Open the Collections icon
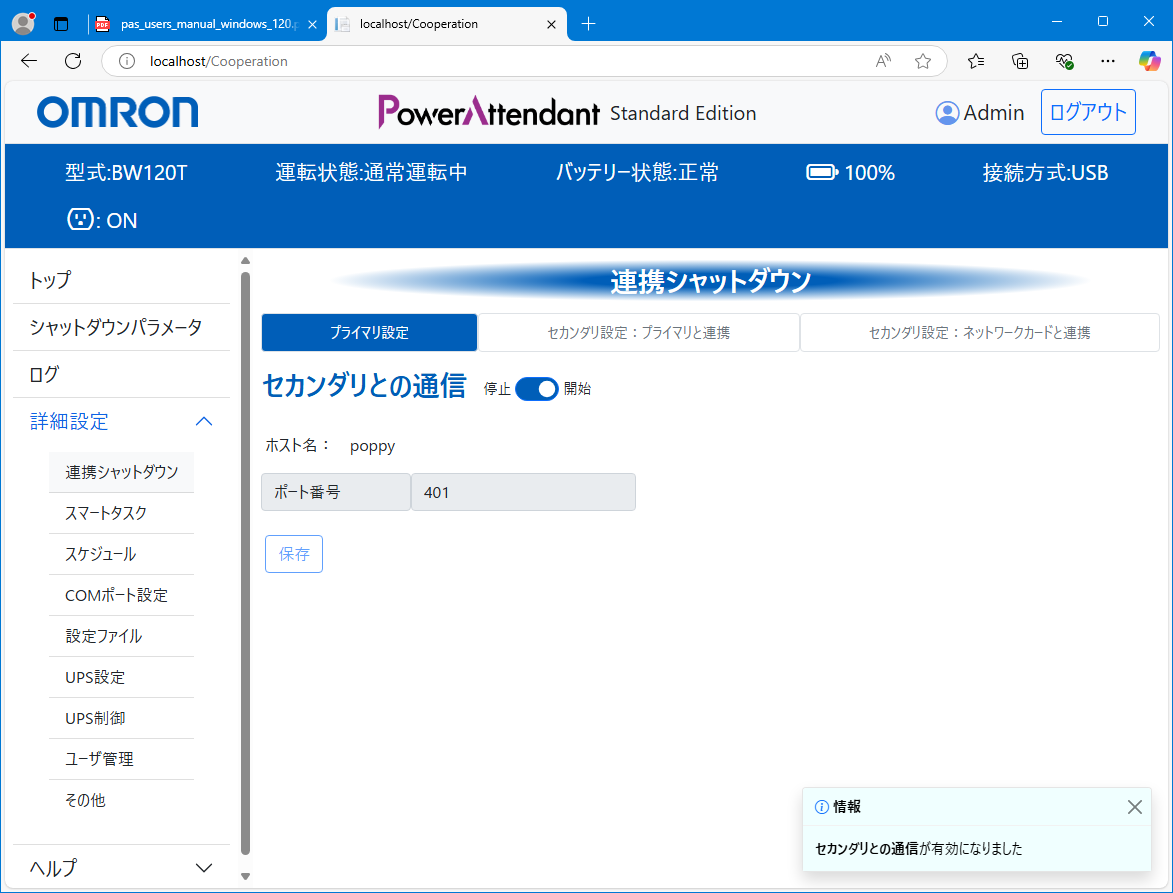This screenshot has width=1173, height=893. (x=1020, y=61)
